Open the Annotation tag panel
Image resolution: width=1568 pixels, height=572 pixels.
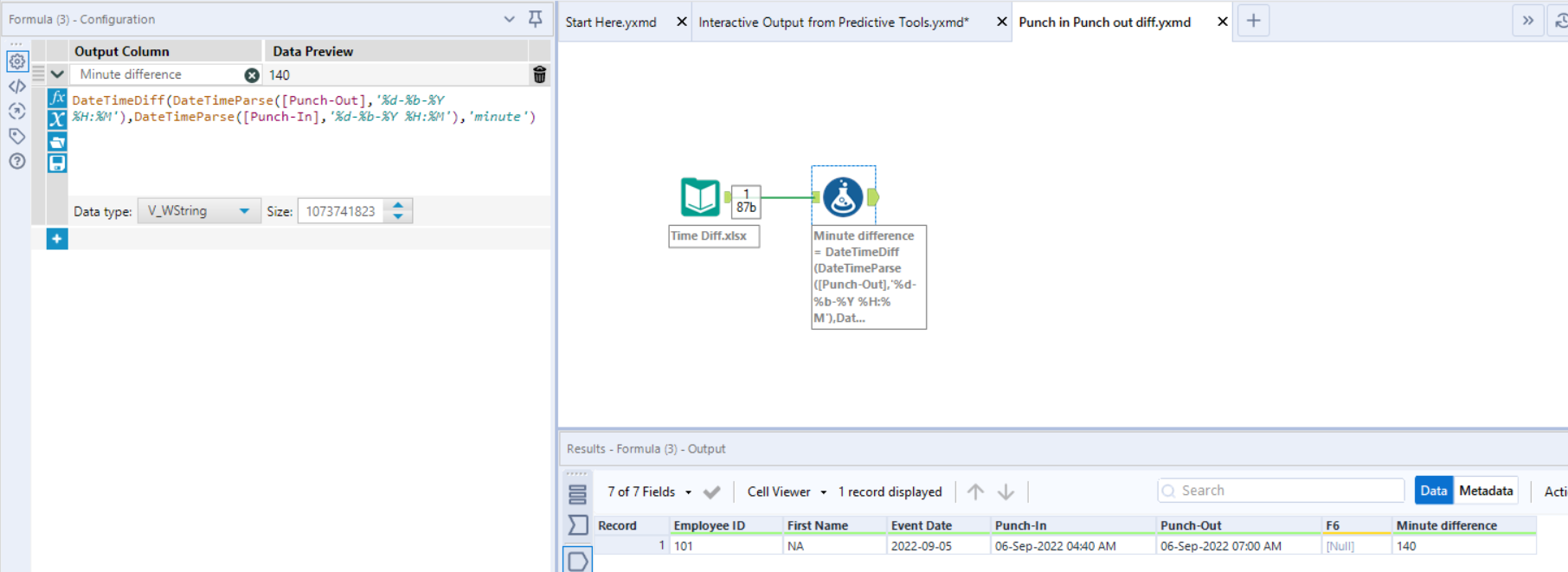click(17, 136)
